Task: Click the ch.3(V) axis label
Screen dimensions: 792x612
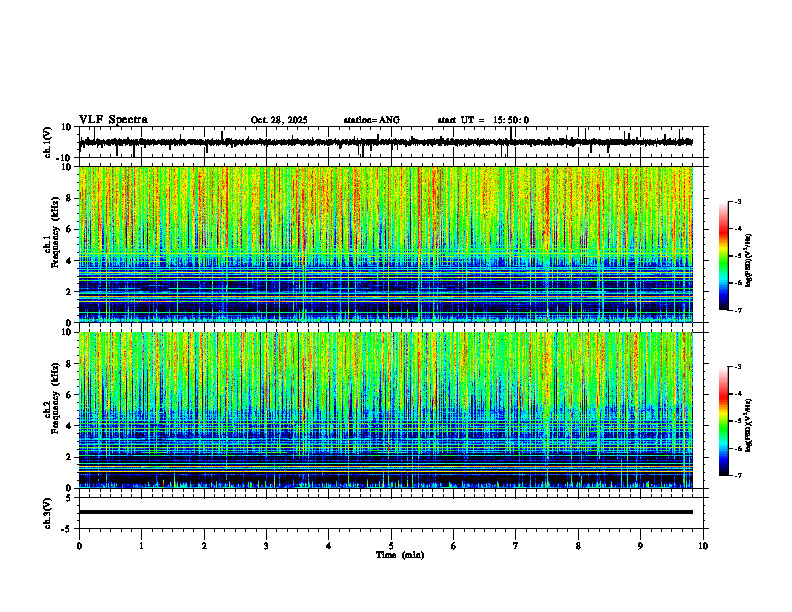Action: (x=47, y=514)
